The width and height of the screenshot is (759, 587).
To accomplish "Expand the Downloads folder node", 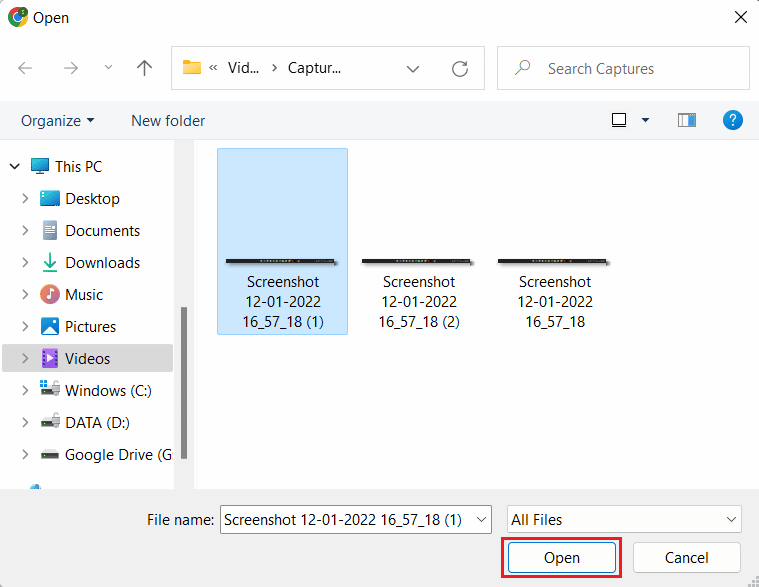I will 25,262.
